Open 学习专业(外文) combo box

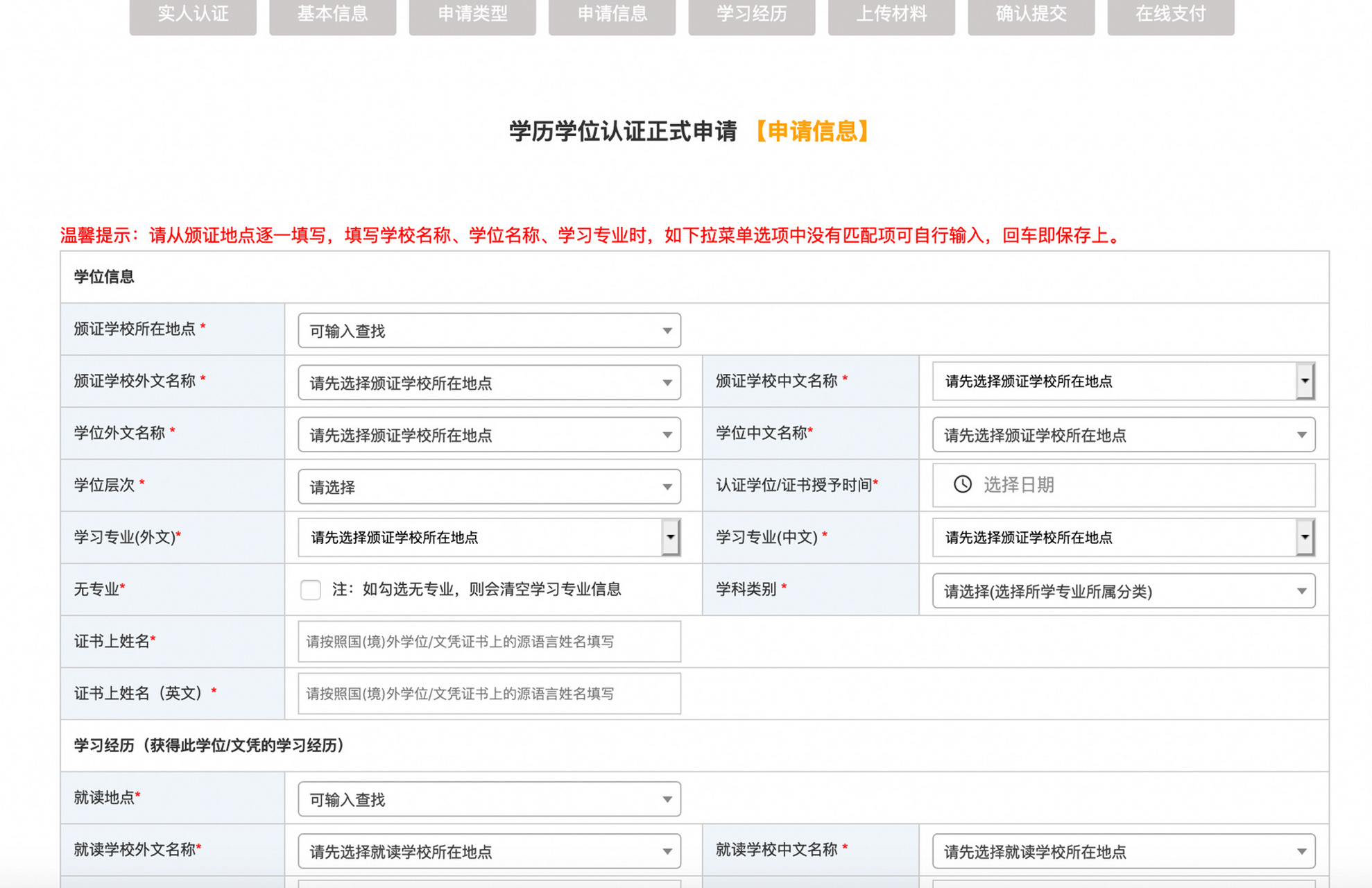click(490, 537)
